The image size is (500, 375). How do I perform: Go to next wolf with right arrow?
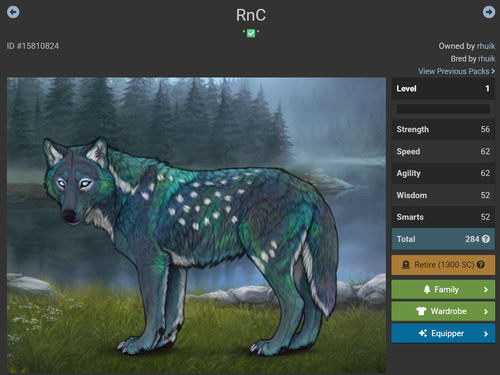click(489, 12)
